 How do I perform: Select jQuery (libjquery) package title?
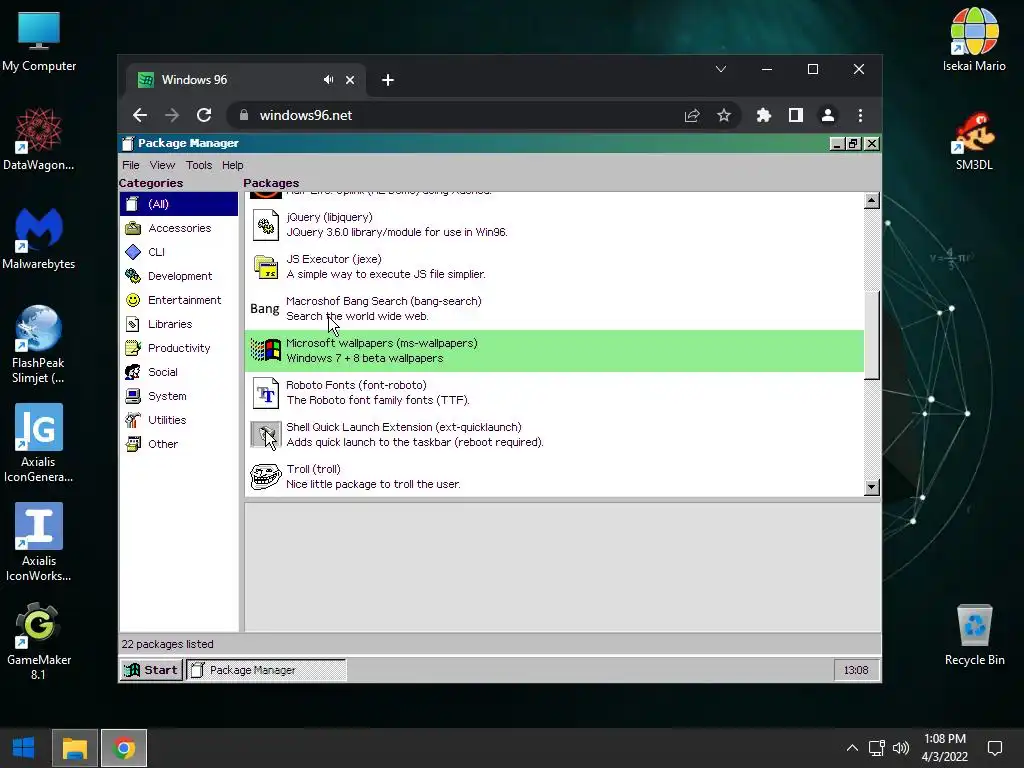329,217
